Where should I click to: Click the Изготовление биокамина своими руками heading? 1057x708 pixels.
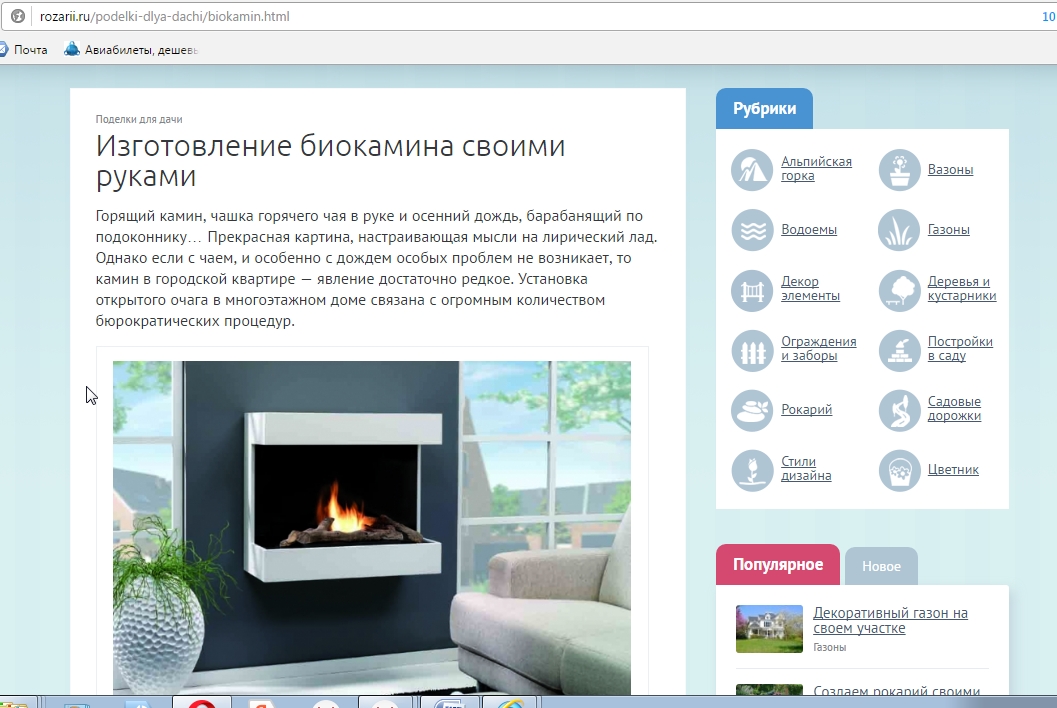pyautogui.click(x=330, y=160)
